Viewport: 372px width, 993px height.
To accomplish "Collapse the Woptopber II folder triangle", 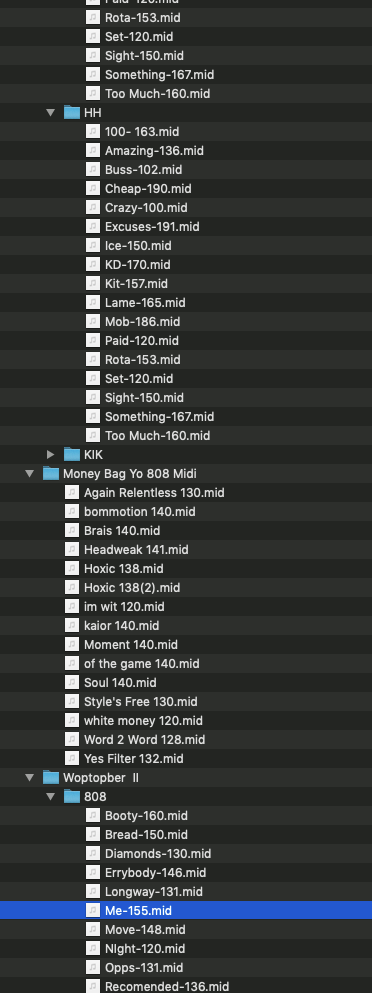I will (29, 778).
